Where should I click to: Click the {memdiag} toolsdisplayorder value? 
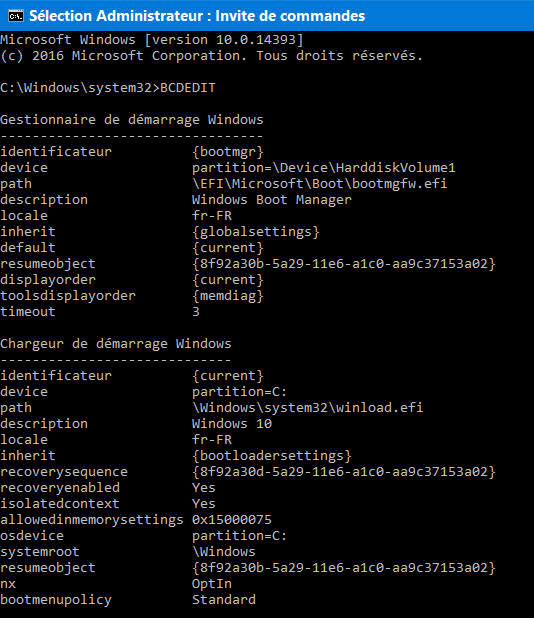click(x=228, y=296)
